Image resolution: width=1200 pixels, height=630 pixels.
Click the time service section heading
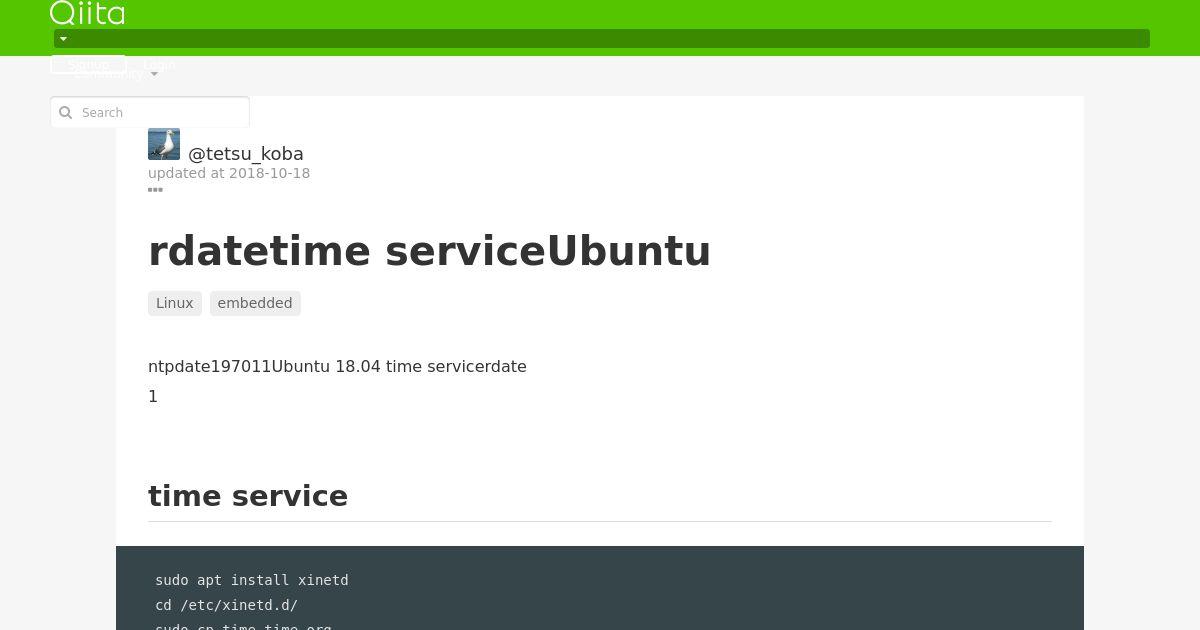coord(248,496)
